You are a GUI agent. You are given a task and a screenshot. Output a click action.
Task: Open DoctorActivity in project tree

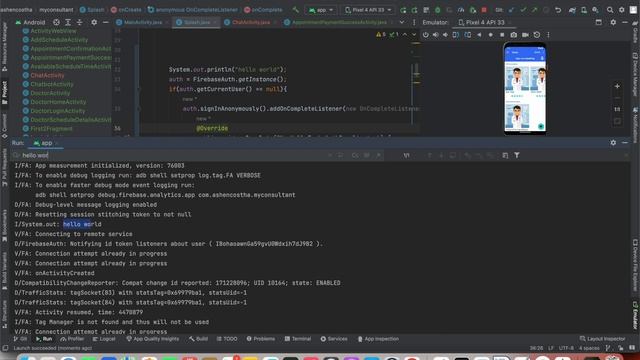click(50, 93)
